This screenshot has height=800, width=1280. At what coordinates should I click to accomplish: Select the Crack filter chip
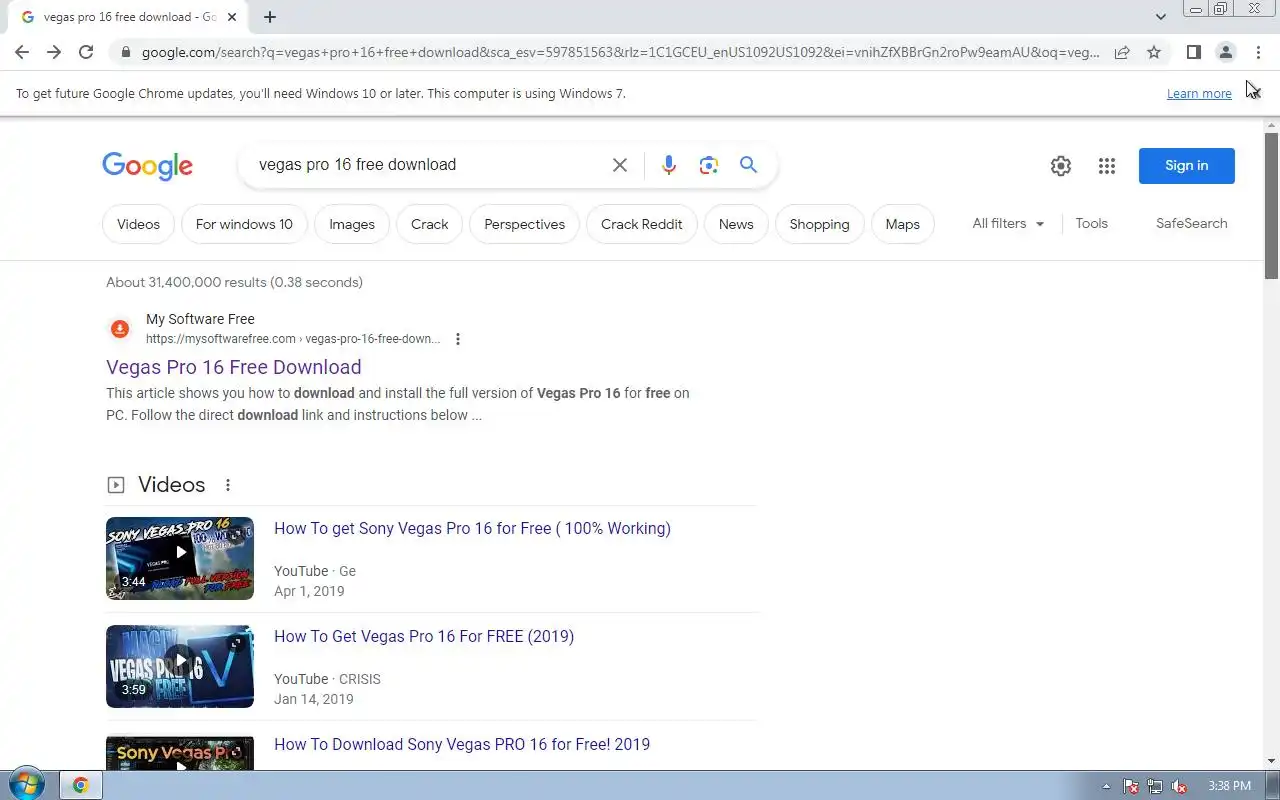pyautogui.click(x=430, y=224)
